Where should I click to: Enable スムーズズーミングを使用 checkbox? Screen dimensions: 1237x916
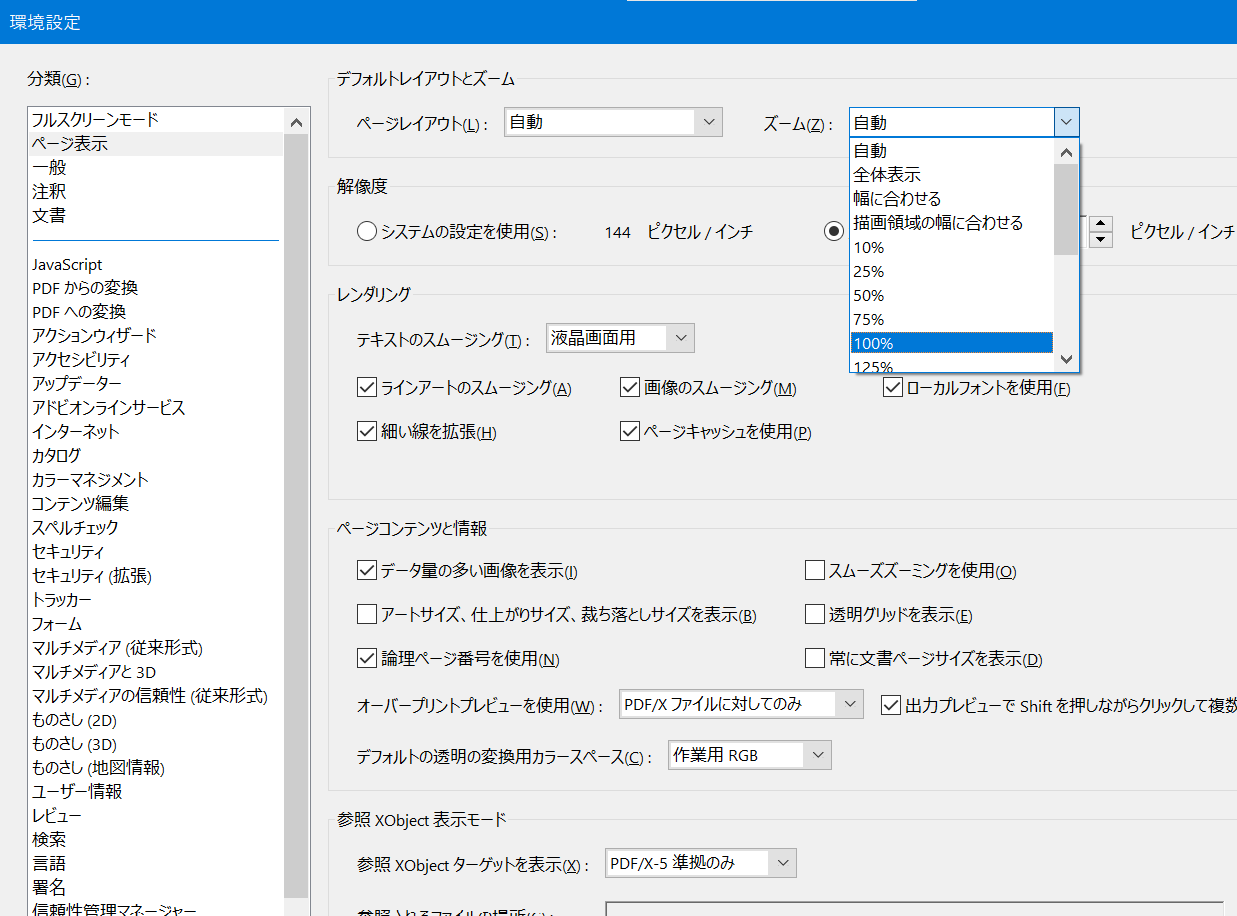point(814,571)
